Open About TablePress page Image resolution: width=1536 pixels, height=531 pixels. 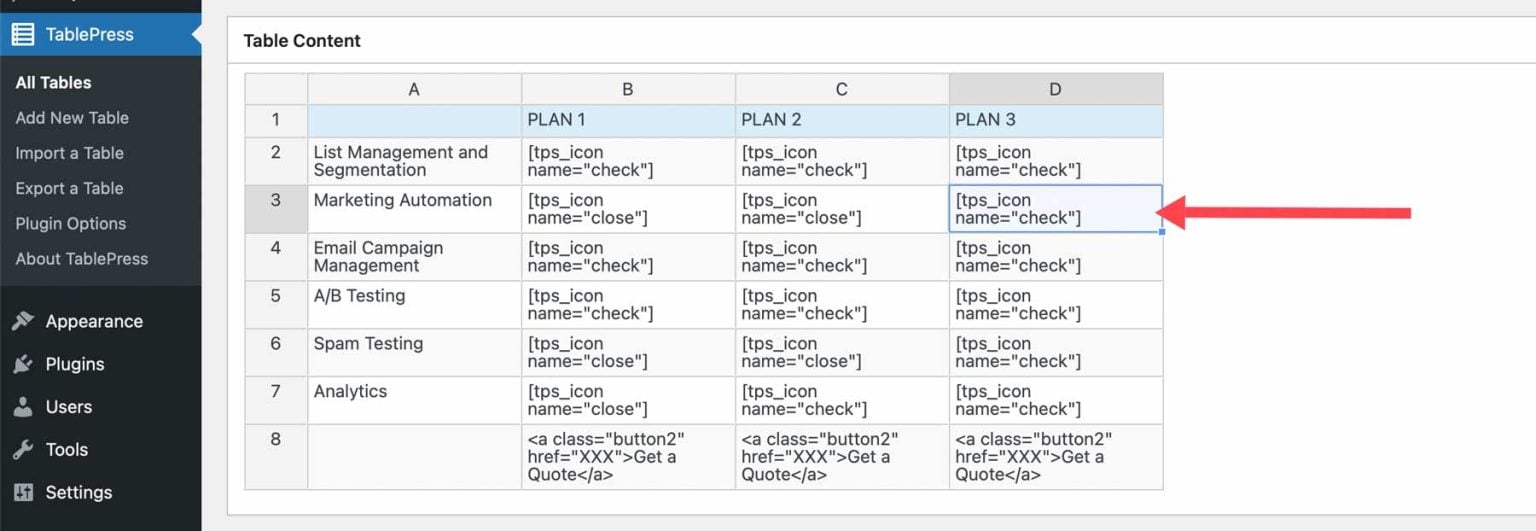point(81,258)
